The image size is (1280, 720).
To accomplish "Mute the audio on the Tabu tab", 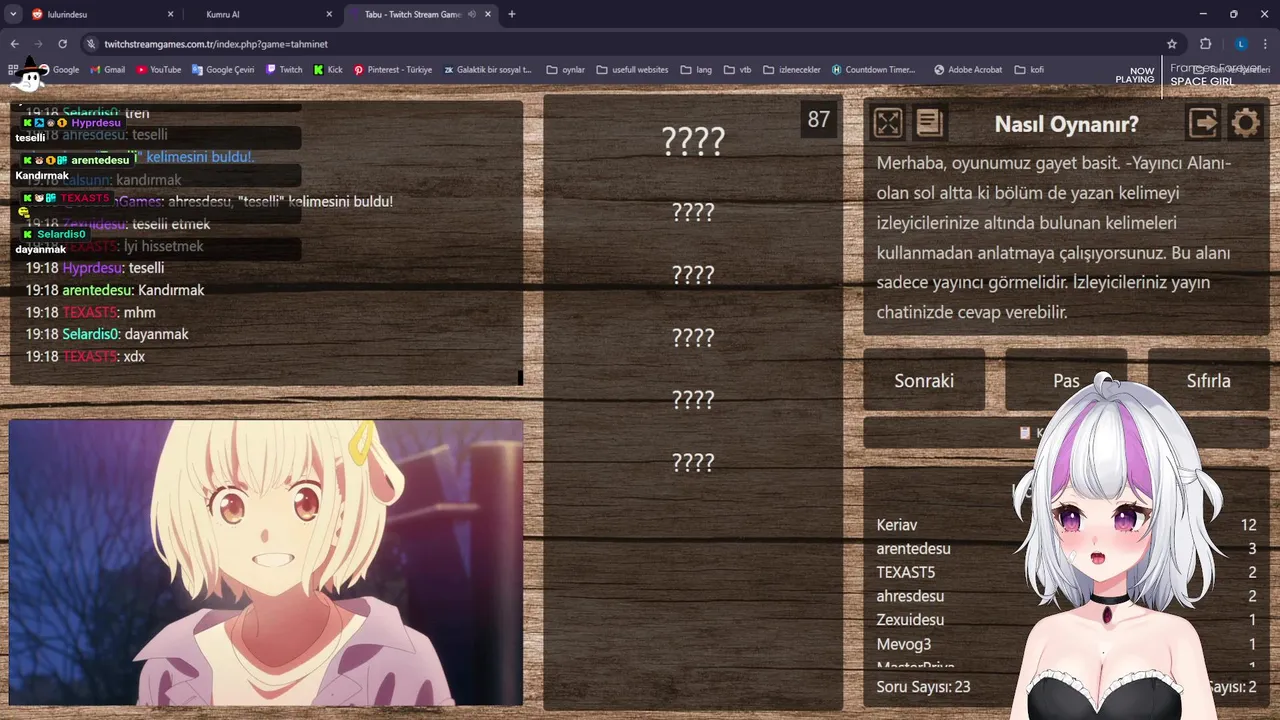I will 471,14.
